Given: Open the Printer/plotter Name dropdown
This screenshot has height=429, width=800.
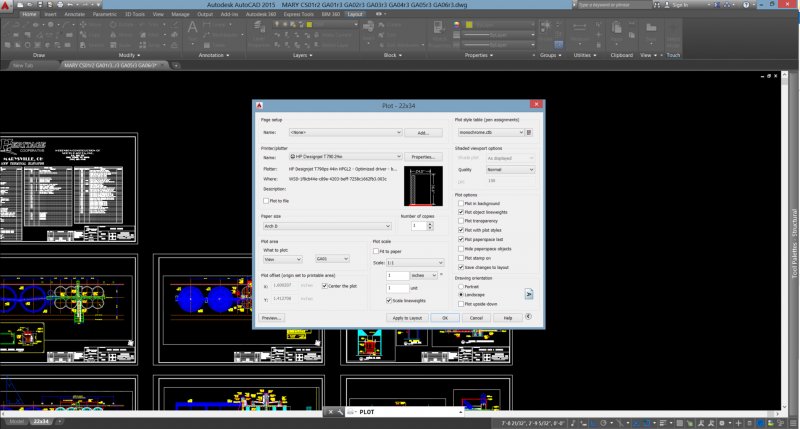Looking at the screenshot, I should 345,157.
